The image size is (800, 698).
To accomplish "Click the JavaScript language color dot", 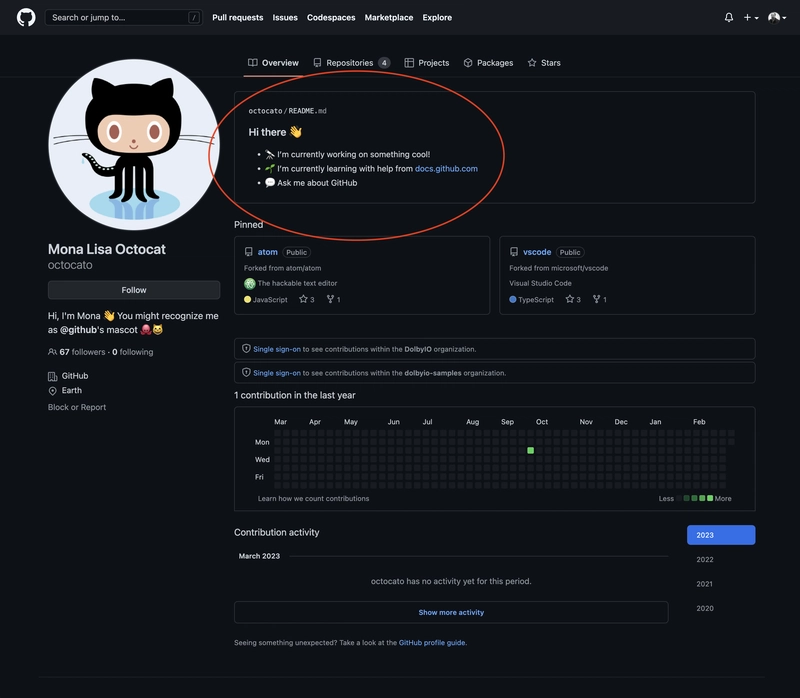I will coord(247,300).
